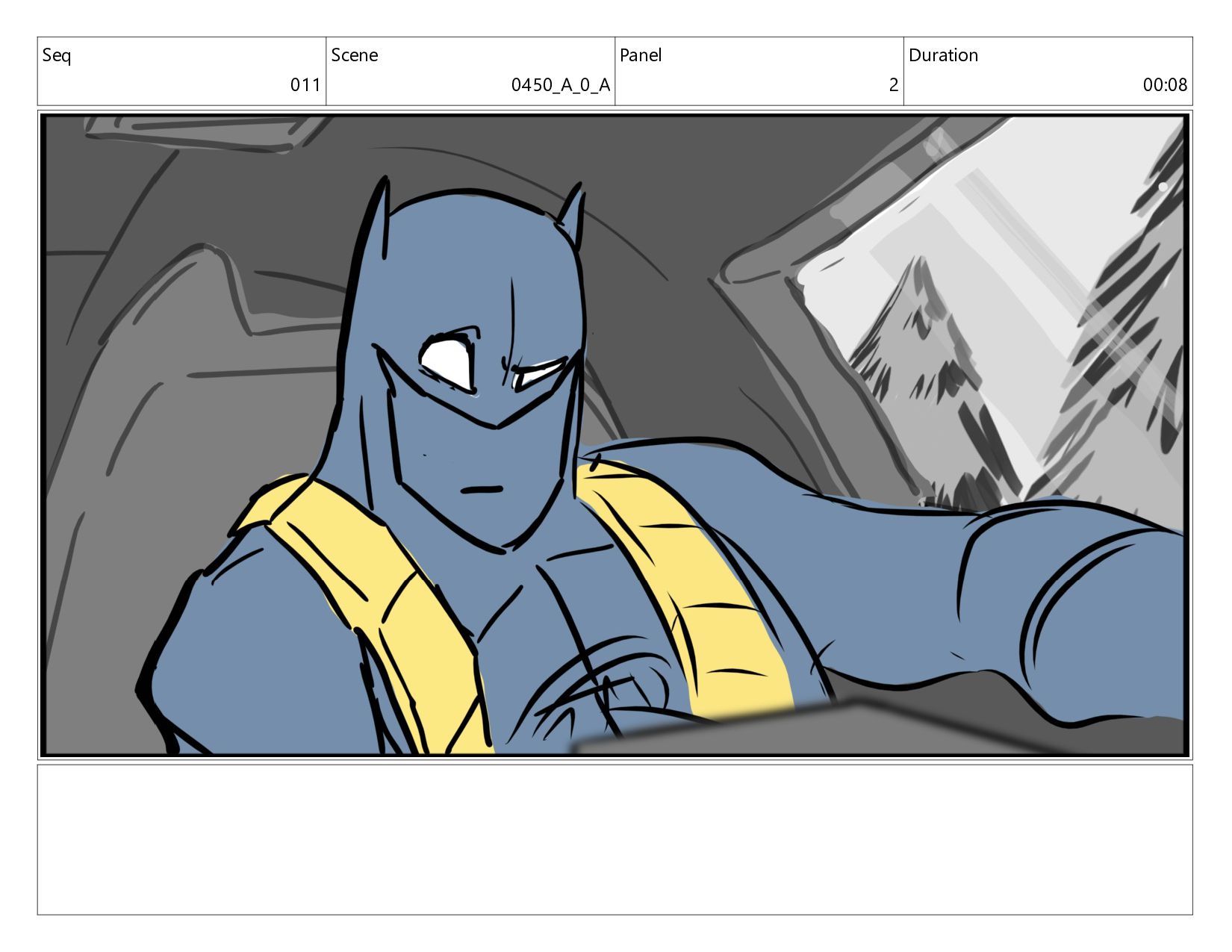Select the panel number 2
This screenshot has width=1232, height=952.
(x=893, y=85)
